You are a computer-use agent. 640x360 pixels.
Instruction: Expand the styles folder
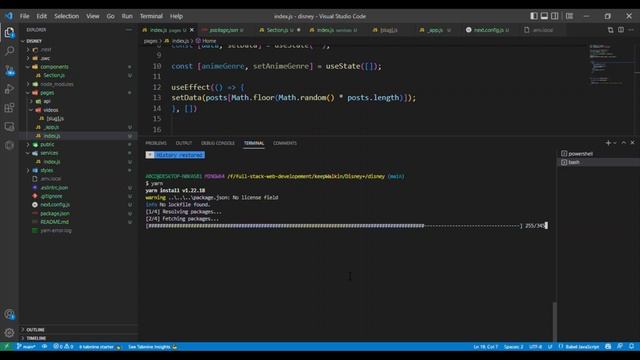point(47,170)
